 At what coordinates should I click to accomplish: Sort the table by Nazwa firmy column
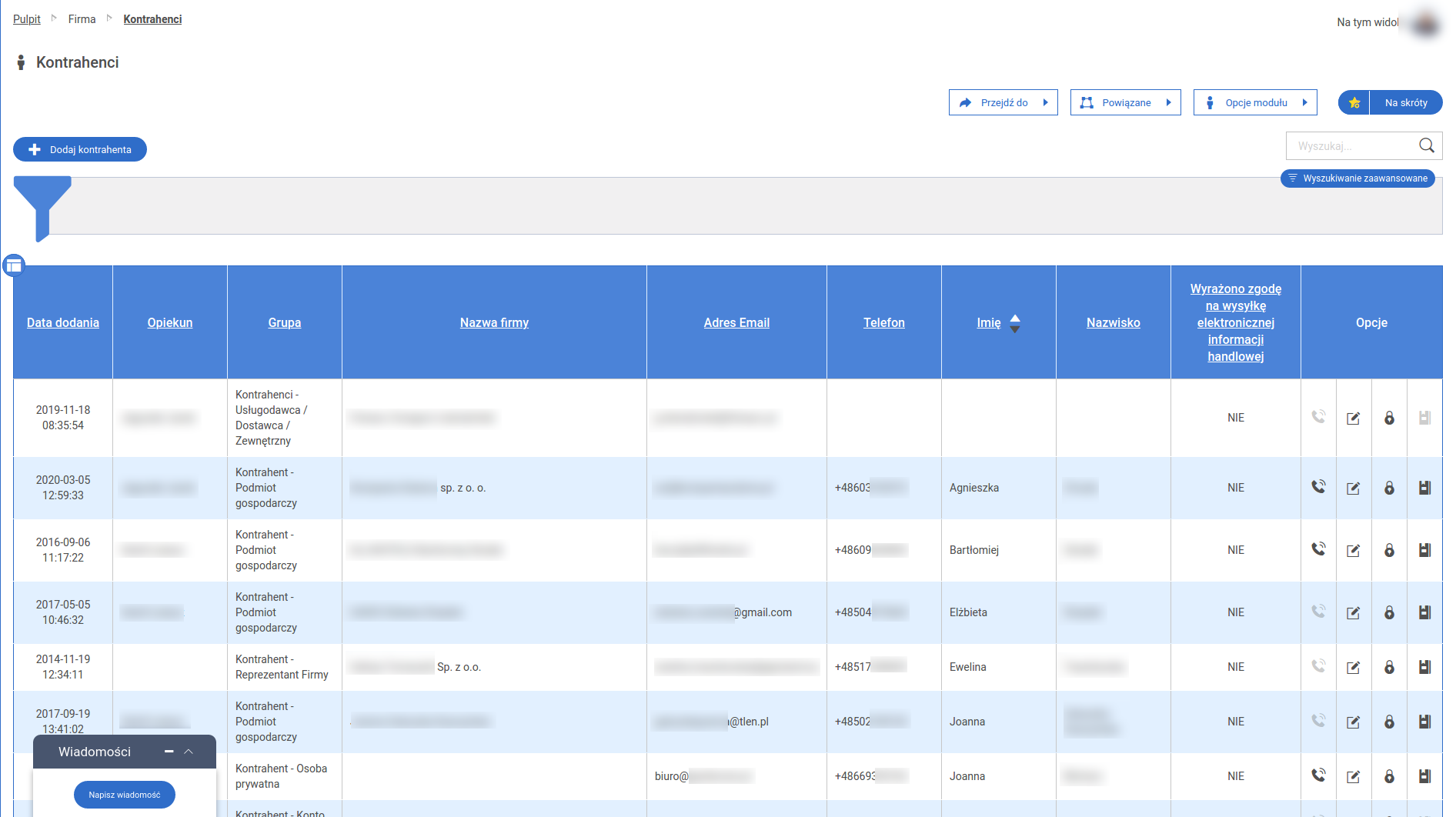[494, 322]
